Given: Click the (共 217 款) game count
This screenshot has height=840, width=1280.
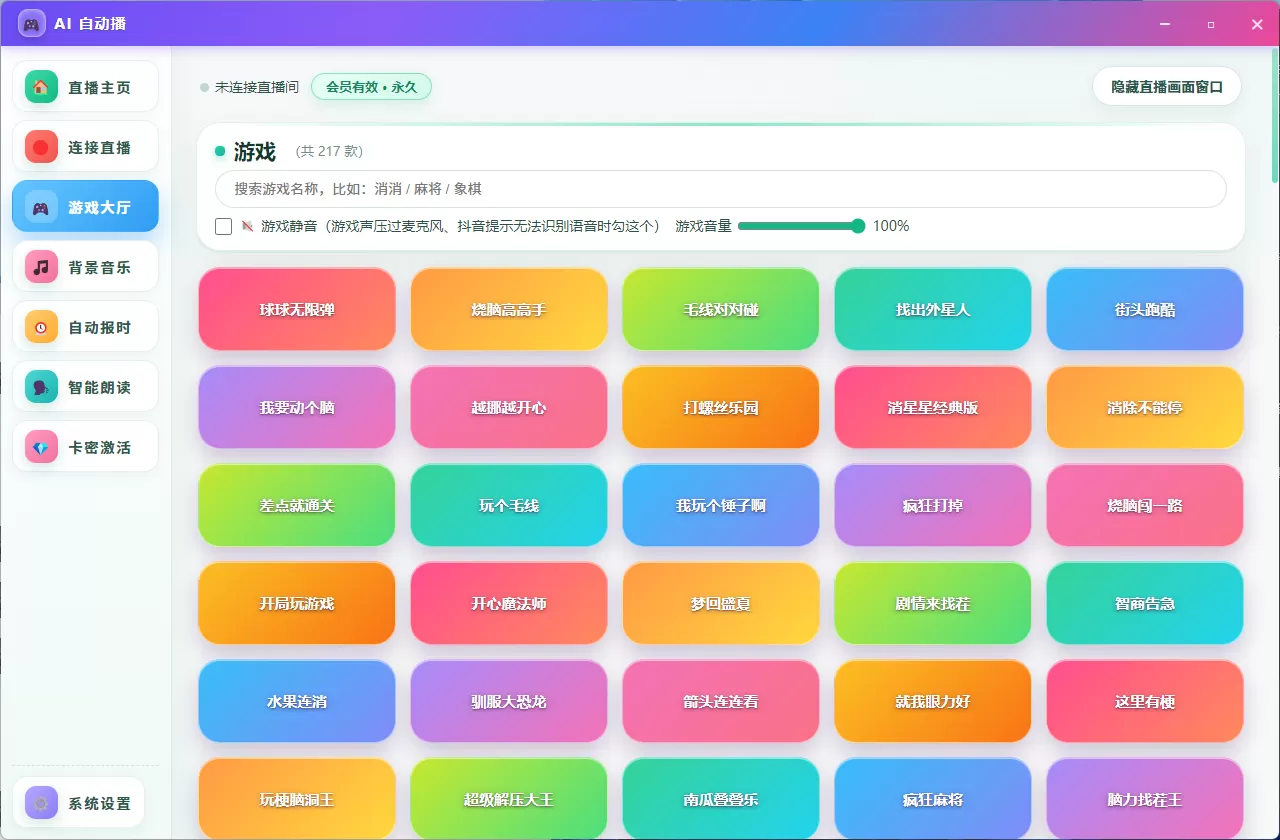Looking at the screenshot, I should point(329,151).
